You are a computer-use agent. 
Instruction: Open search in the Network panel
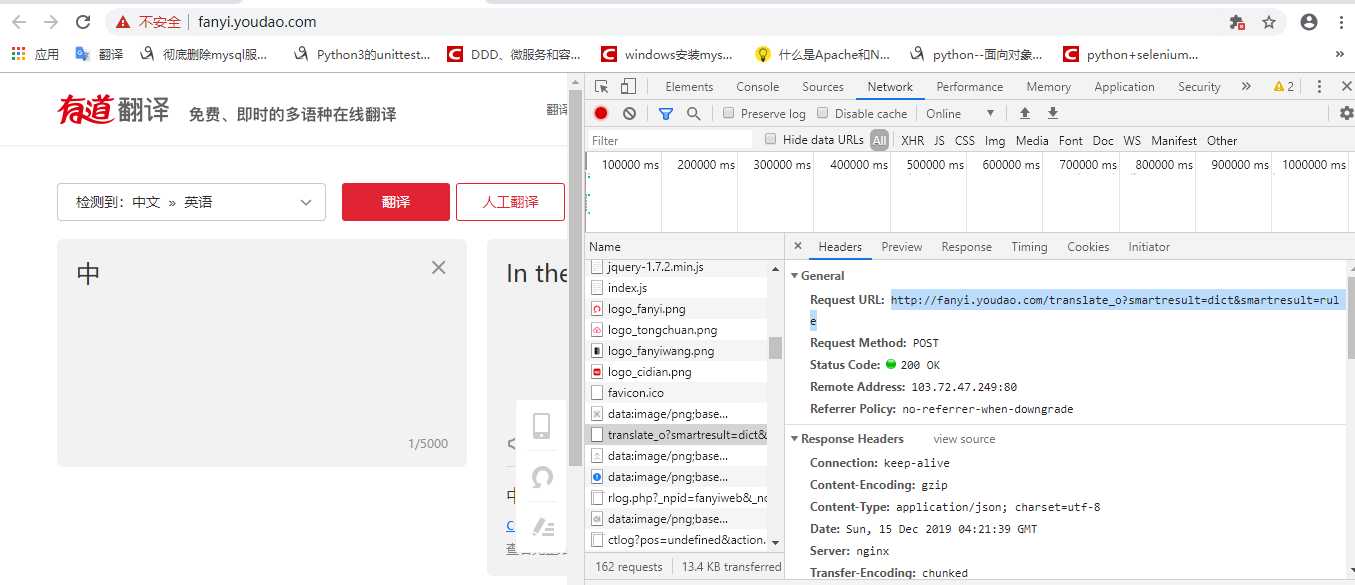[x=694, y=113]
